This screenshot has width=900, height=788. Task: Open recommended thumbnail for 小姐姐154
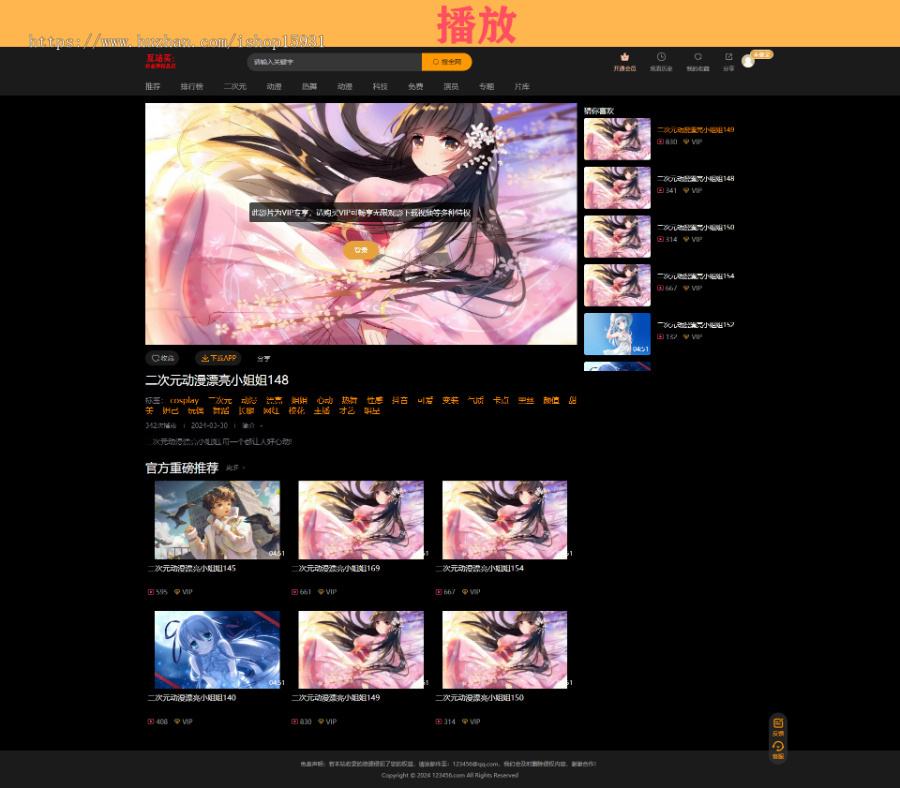pos(505,520)
